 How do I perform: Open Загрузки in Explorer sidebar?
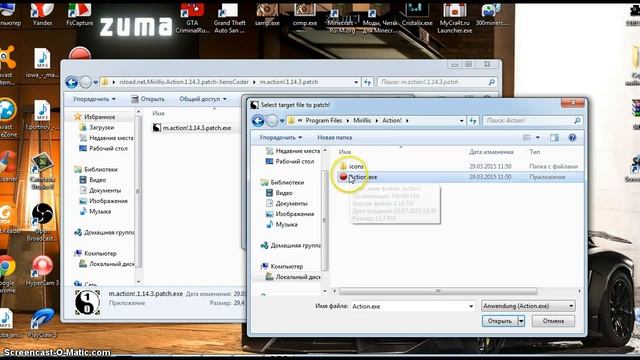(97, 127)
